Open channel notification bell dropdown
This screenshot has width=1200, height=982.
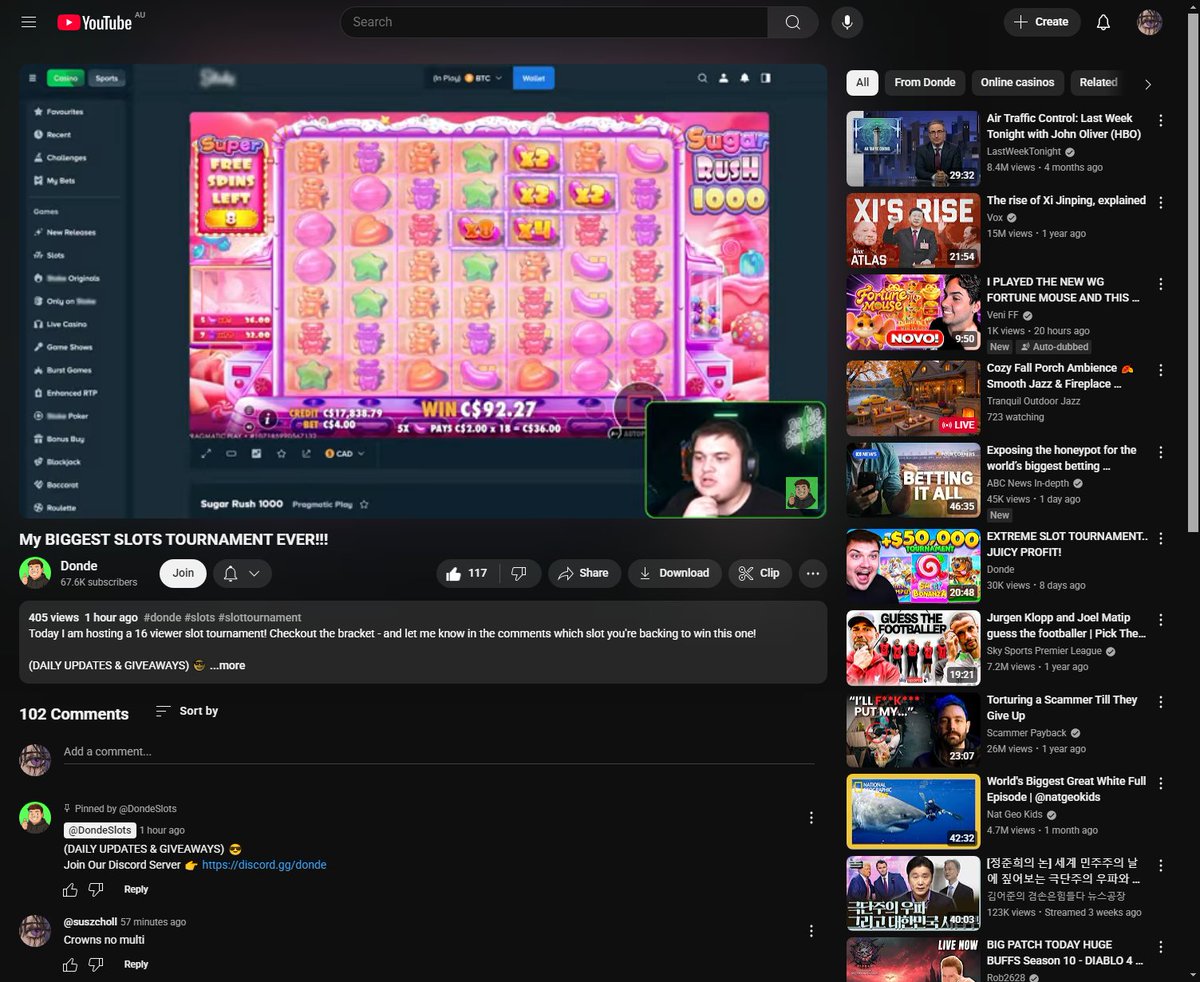(x=242, y=573)
